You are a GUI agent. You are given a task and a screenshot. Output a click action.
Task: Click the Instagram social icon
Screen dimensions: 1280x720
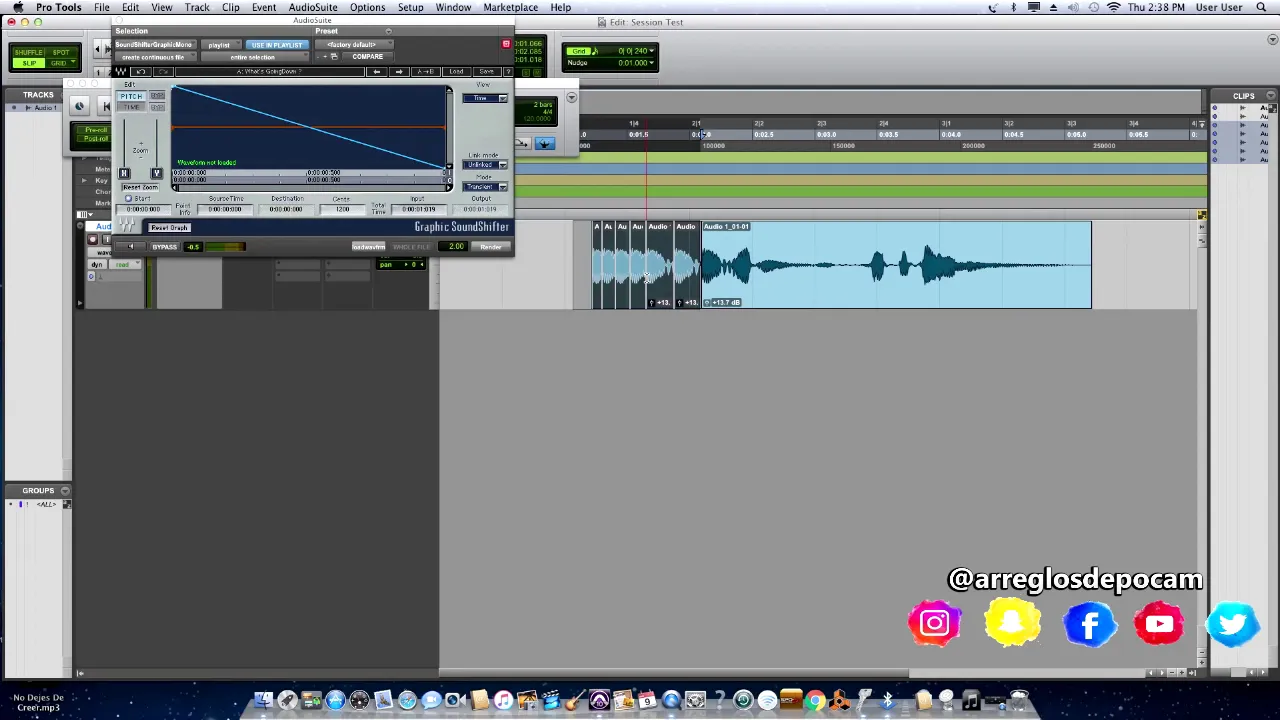tap(935, 623)
